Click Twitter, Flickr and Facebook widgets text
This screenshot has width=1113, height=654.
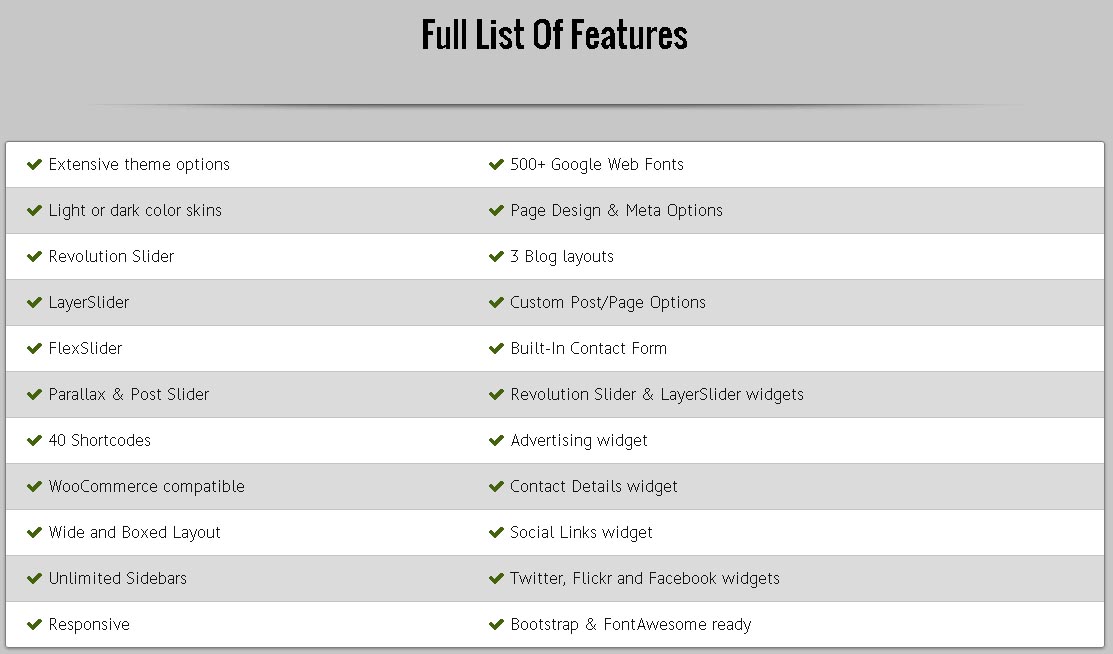tap(645, 578)
